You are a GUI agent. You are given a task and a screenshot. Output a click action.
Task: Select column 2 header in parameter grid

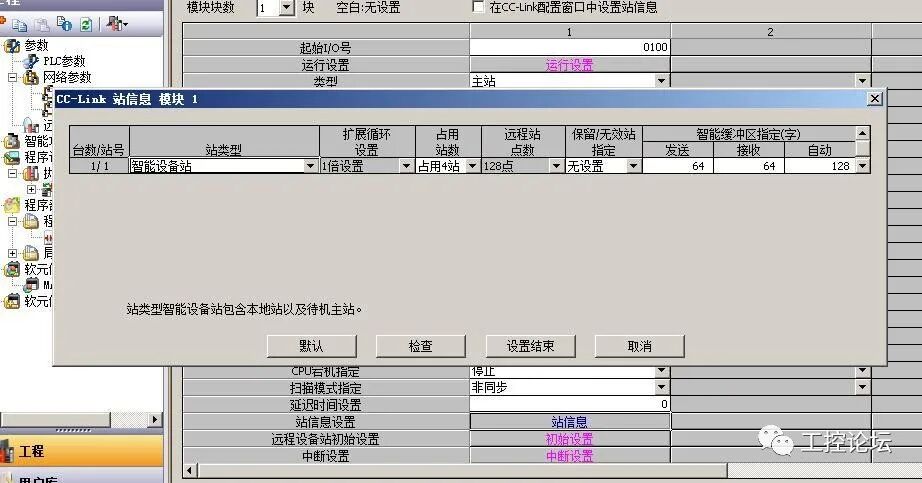click(771, 32)
